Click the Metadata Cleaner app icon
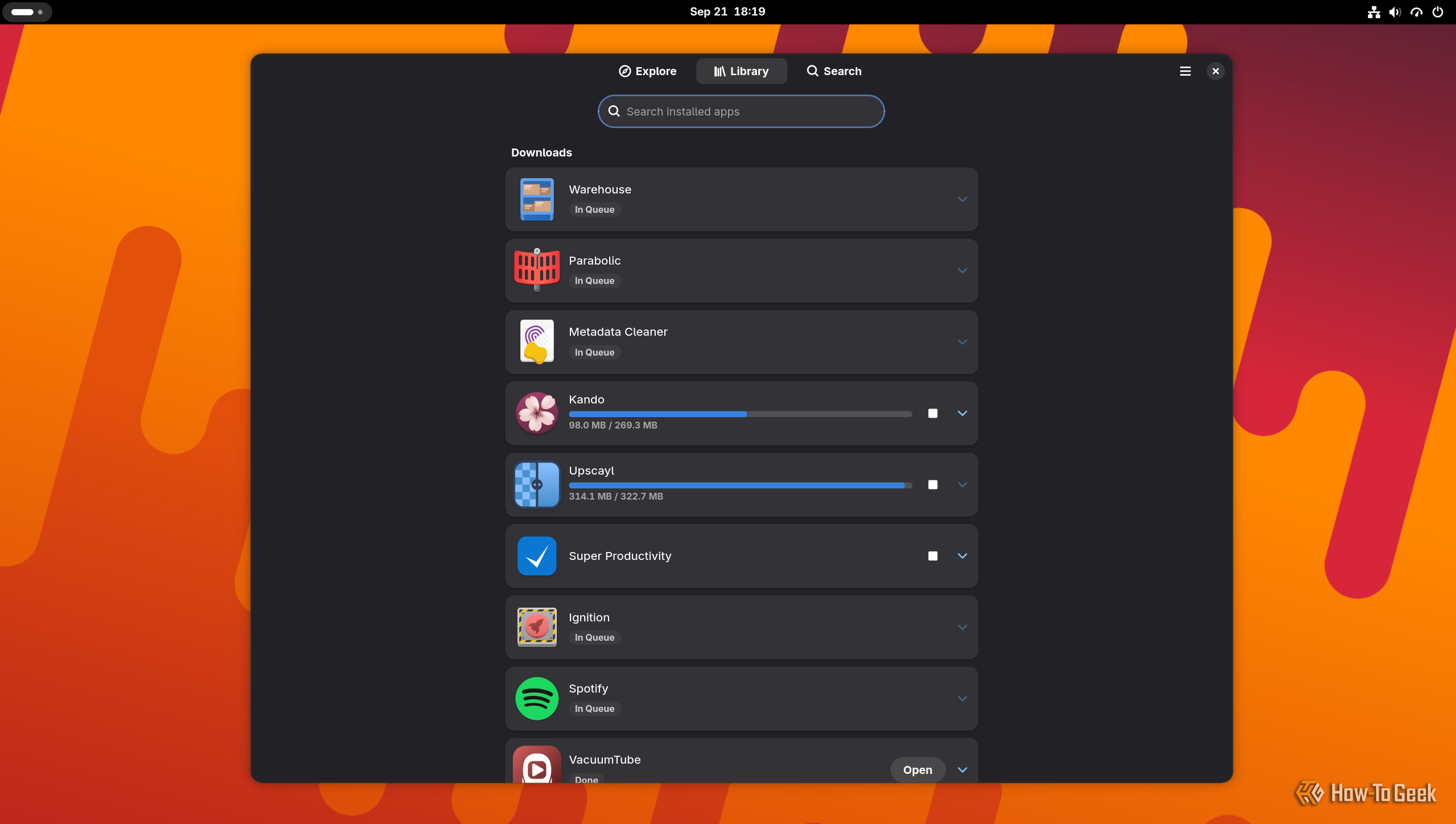Viewport: 1456px width, 824px height. click(537, 341)
